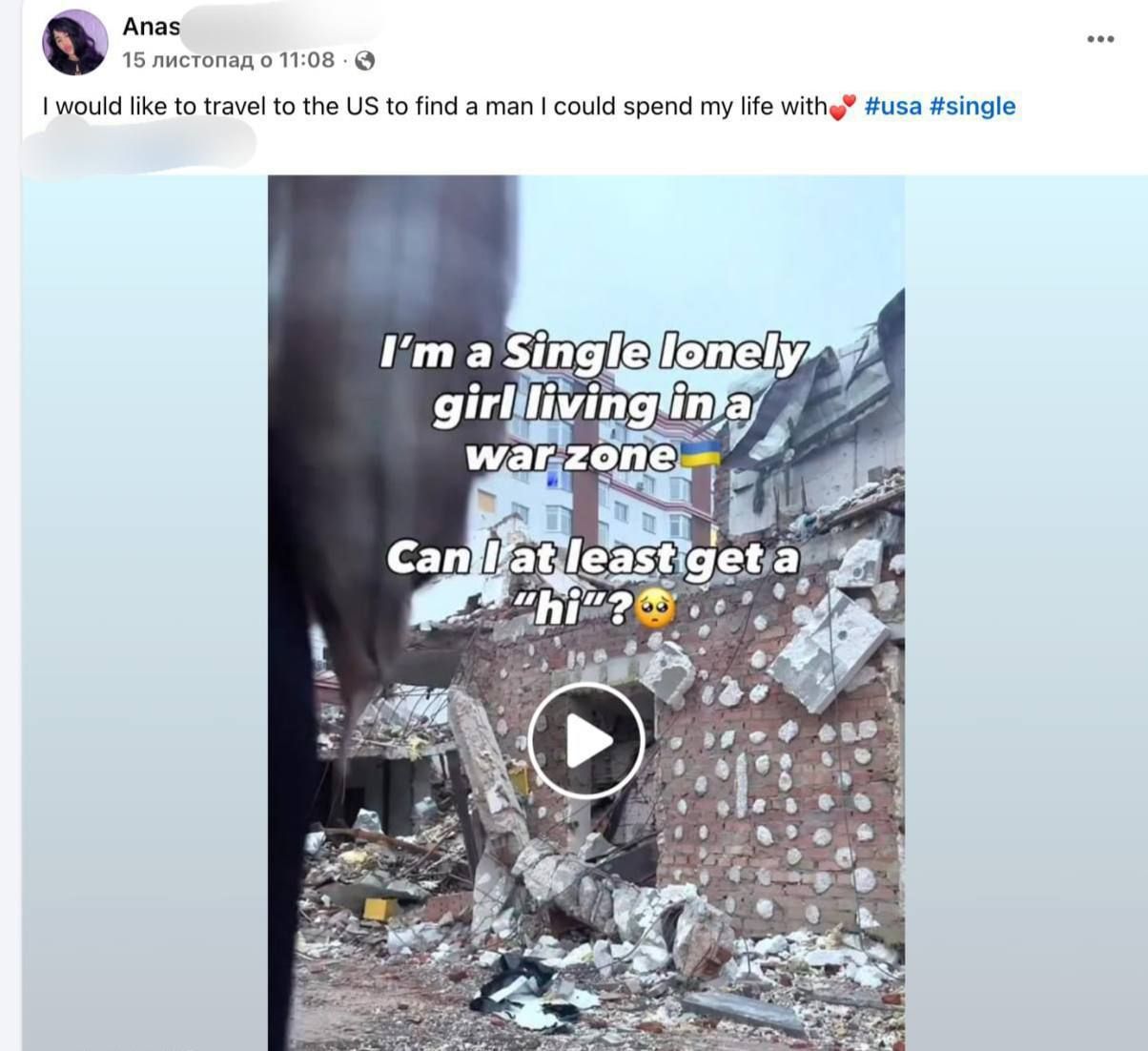Click the light blue area left of the video
The image size is (1148, 1051).
[x=145, y=612]
